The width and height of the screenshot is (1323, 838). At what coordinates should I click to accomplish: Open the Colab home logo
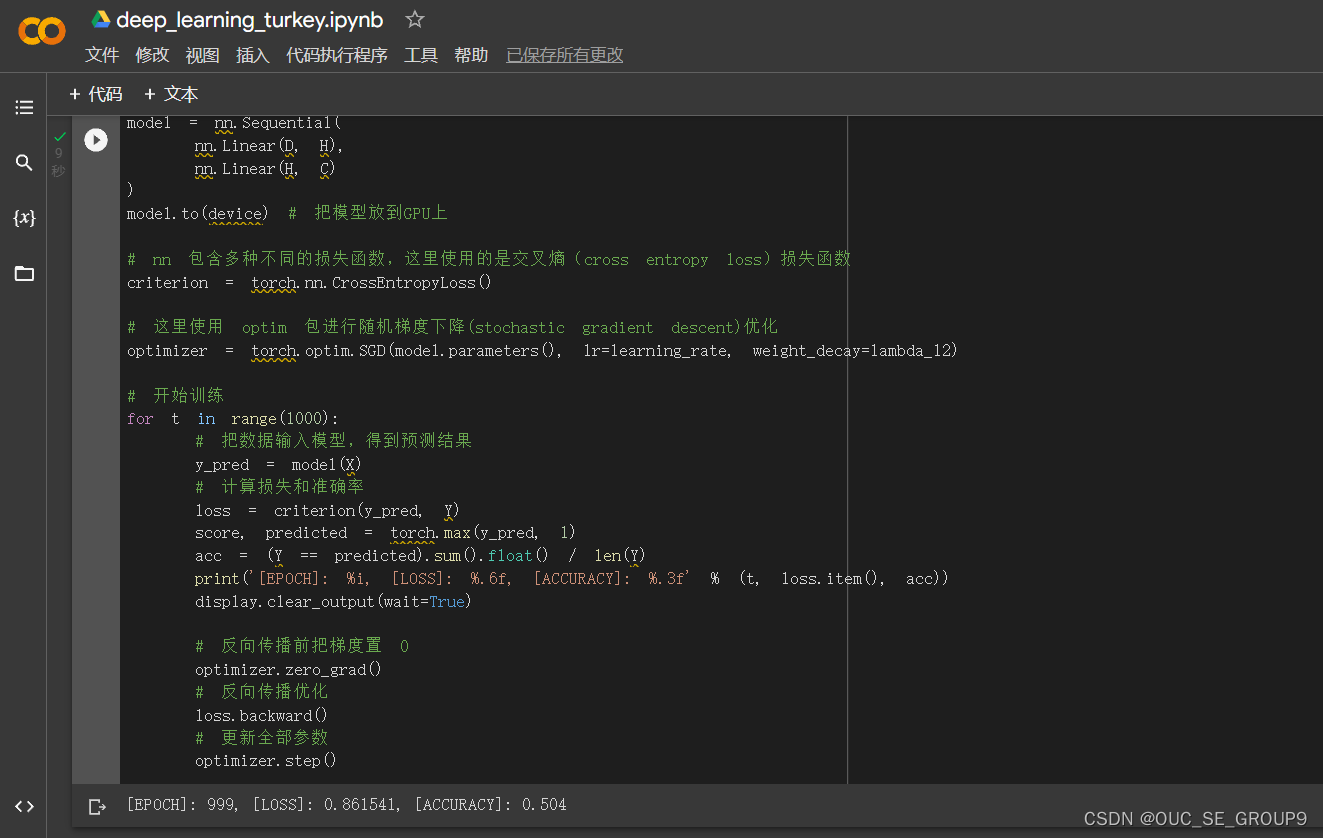click(42, 31)
